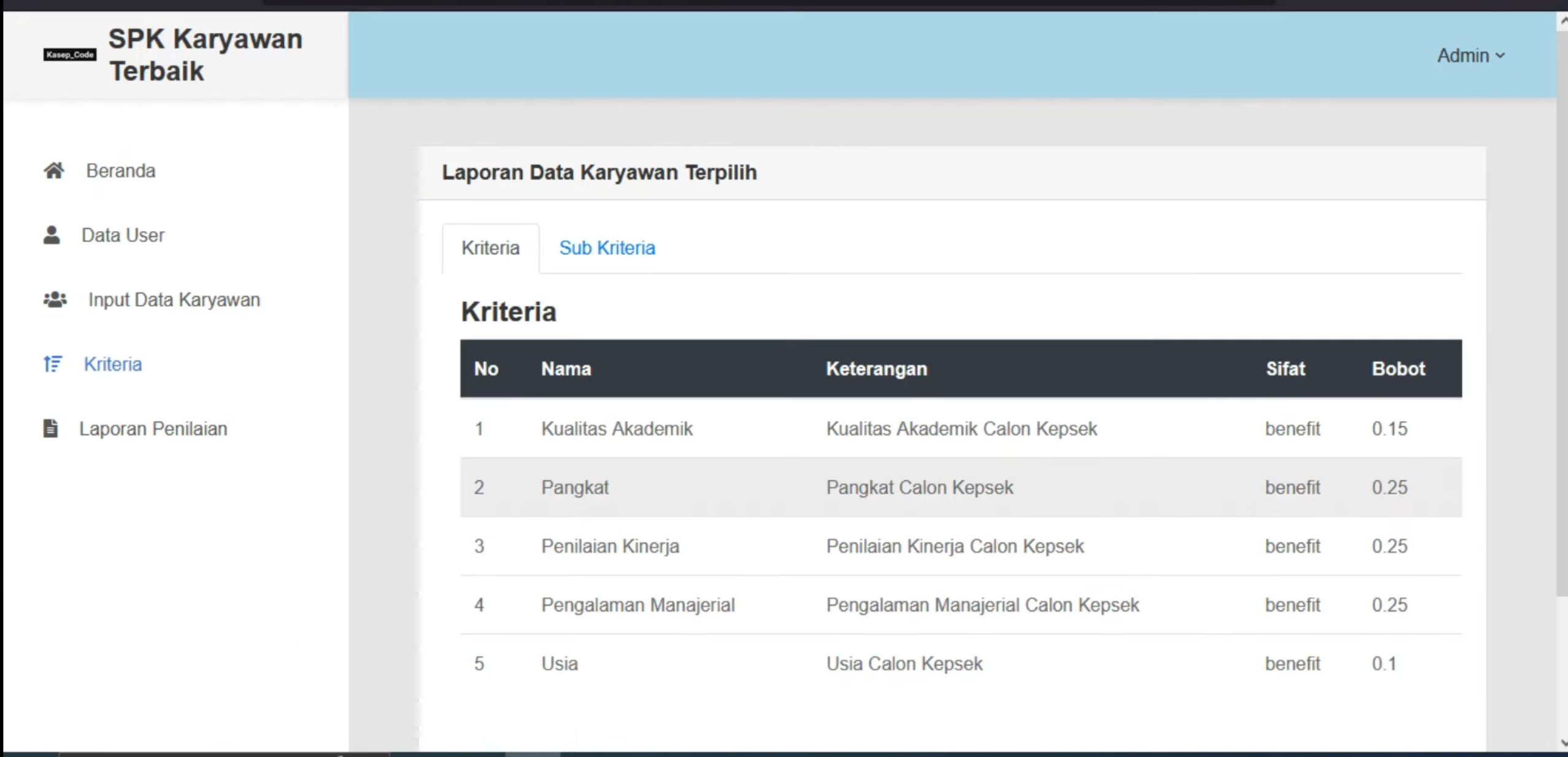Click the Laporan Penilaian document icon
This screenshot has height=757, width=1568.
pos(51,428)
